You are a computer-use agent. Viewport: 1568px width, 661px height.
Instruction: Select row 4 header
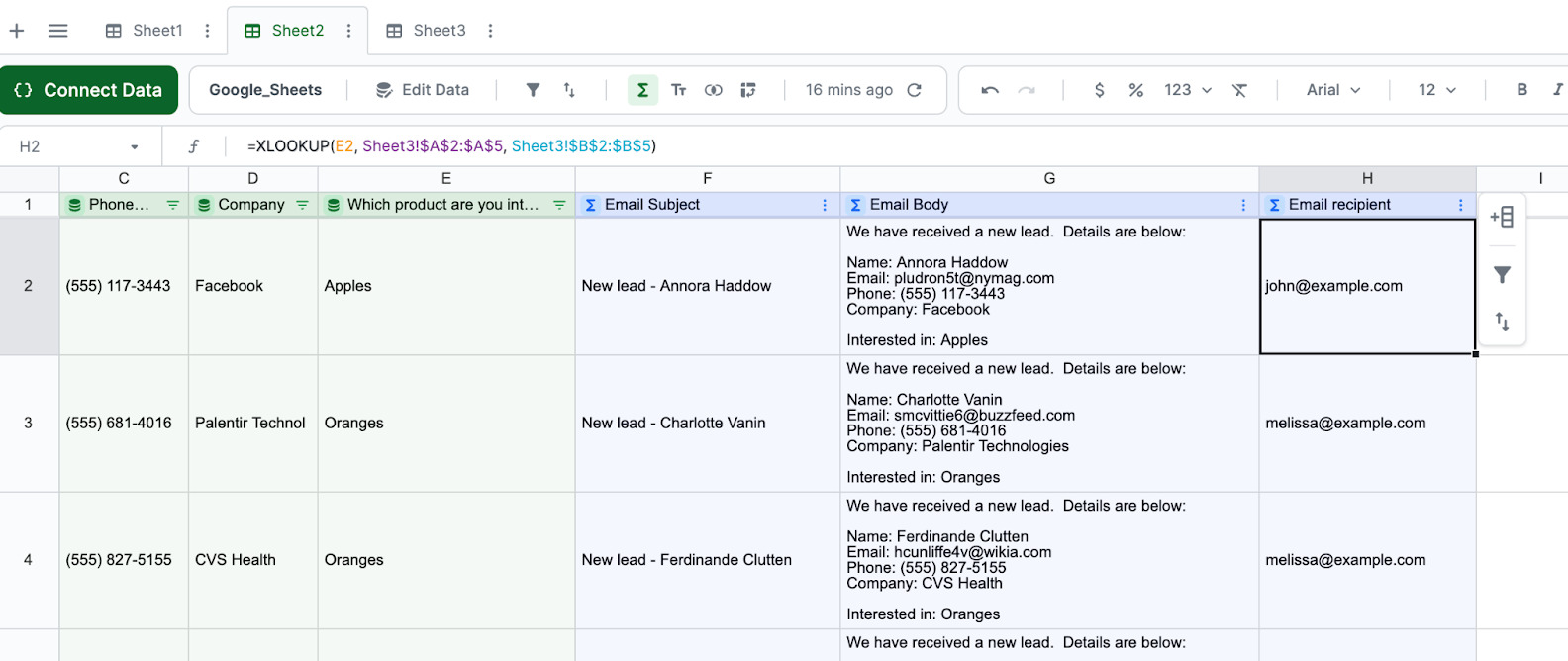[29, 560]
